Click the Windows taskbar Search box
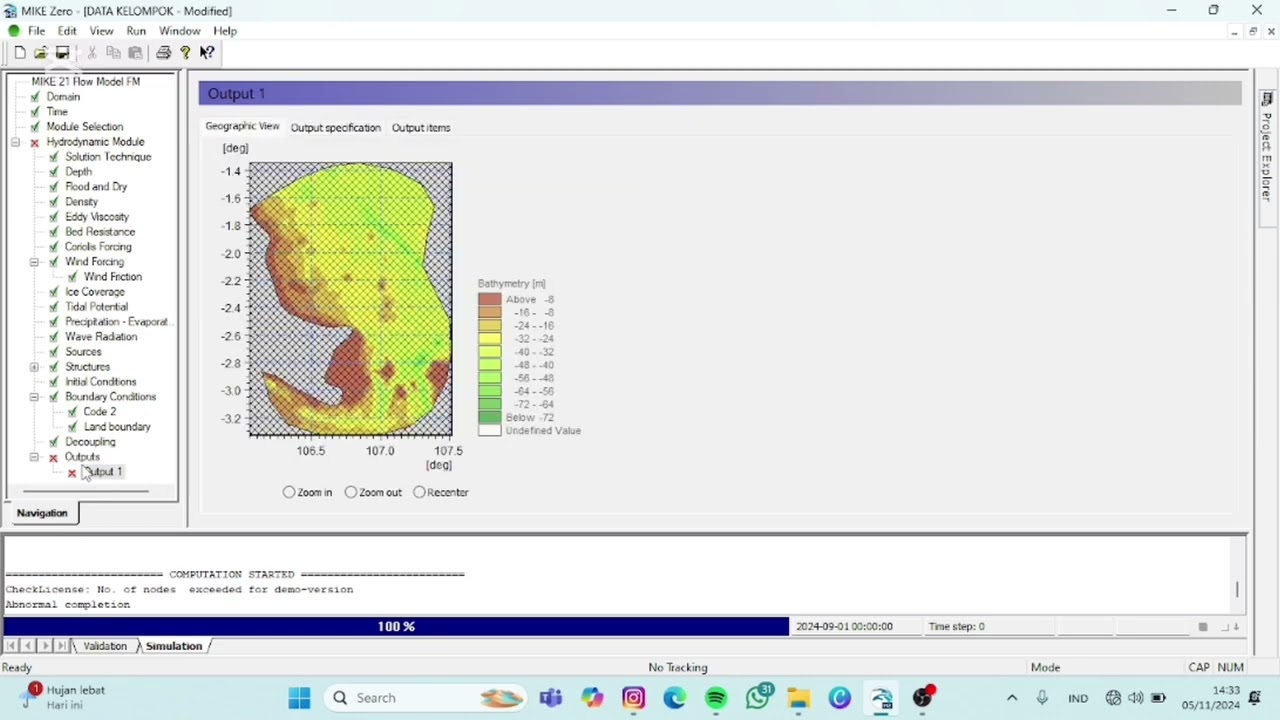 pos(425,698)
